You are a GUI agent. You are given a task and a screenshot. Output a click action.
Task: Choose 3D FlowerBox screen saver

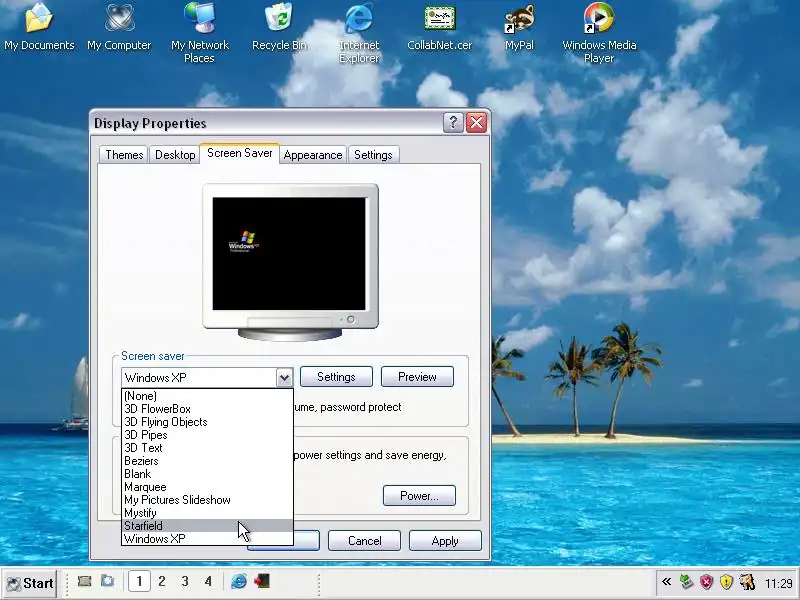pos(207,409)
